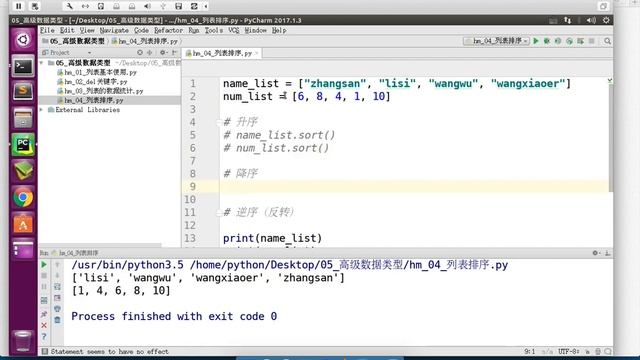The image size is (640, 360).
Task: Run the script with the green toolbar Run button
Action: 536,41
